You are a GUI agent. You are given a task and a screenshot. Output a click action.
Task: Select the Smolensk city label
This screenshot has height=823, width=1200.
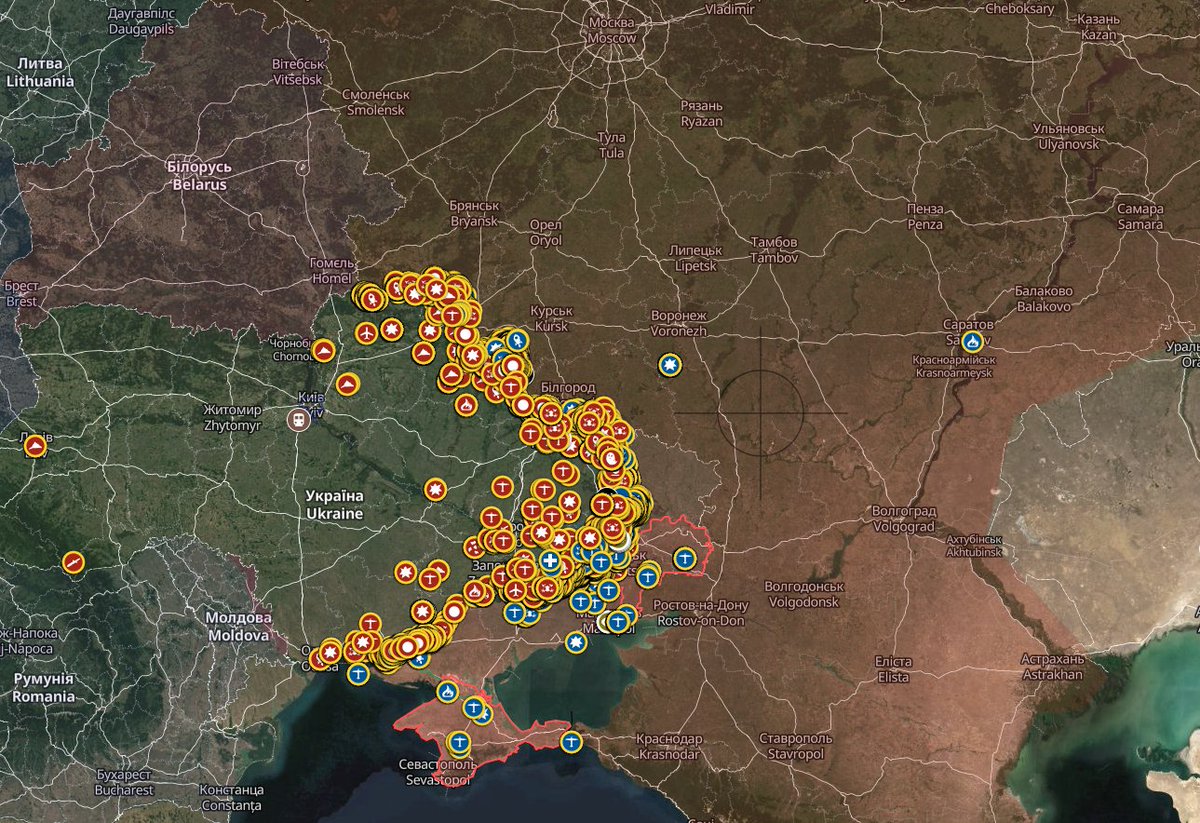[x=375, y=102]
